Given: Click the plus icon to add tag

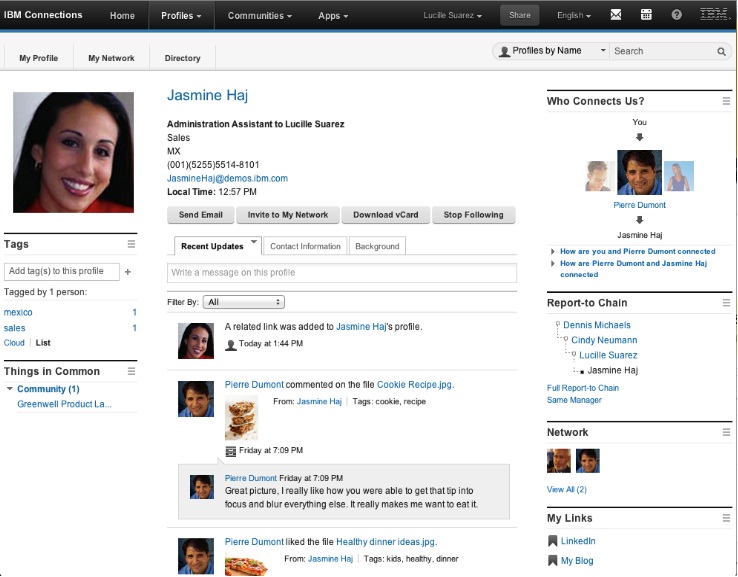Looking at the screenshot, I should (x=128, y=272).
